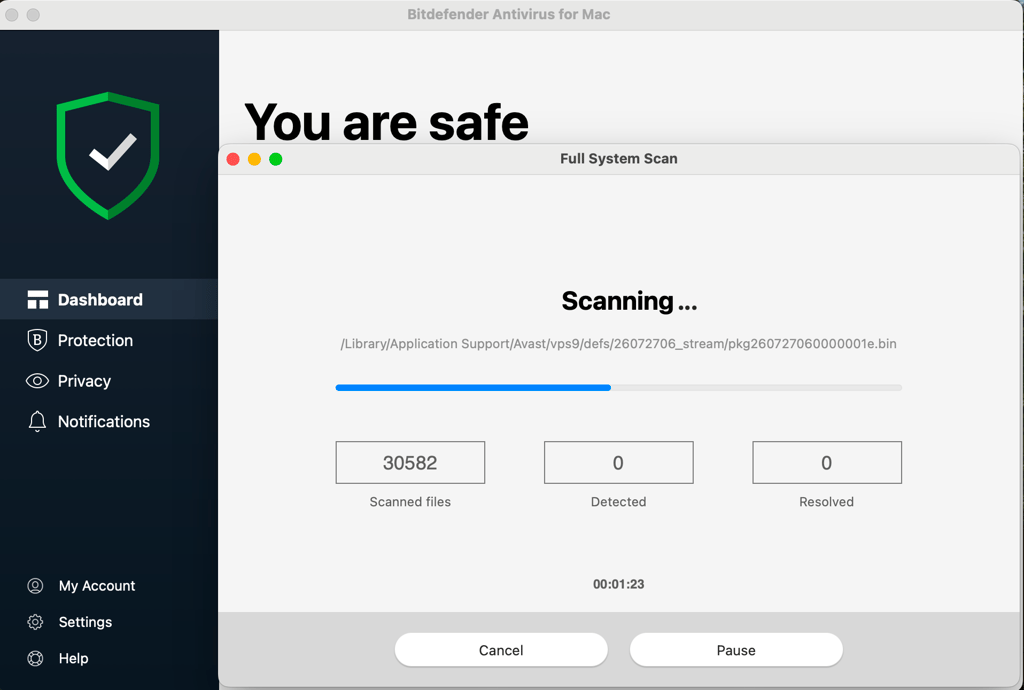Minimize the Full System Scan window

255,159
